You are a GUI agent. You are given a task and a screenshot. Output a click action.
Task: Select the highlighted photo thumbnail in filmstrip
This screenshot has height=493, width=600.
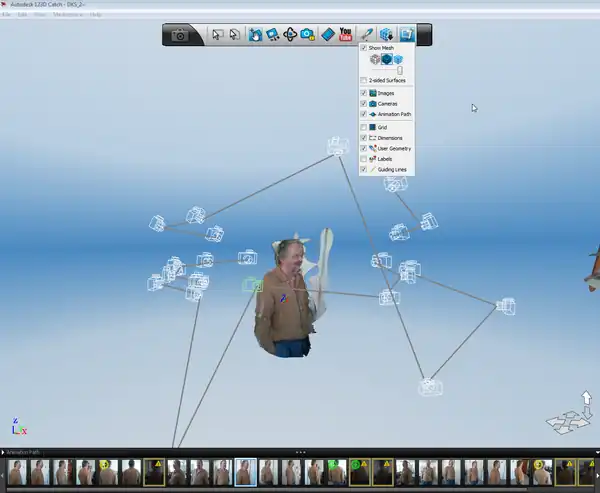point(245,472)
